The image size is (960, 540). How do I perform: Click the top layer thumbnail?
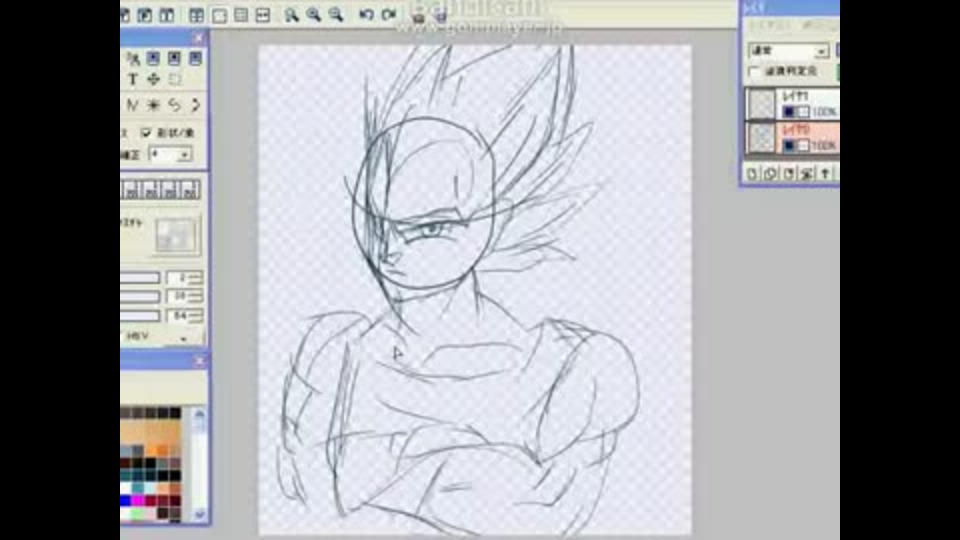click(762, 103)
